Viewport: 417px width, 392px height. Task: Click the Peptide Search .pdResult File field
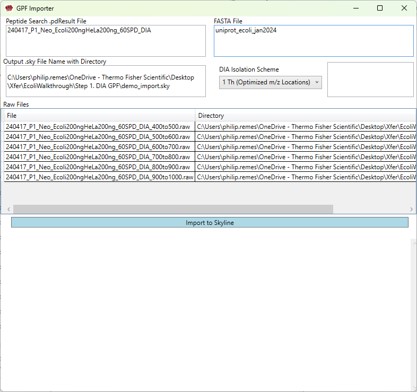point(106,41)
